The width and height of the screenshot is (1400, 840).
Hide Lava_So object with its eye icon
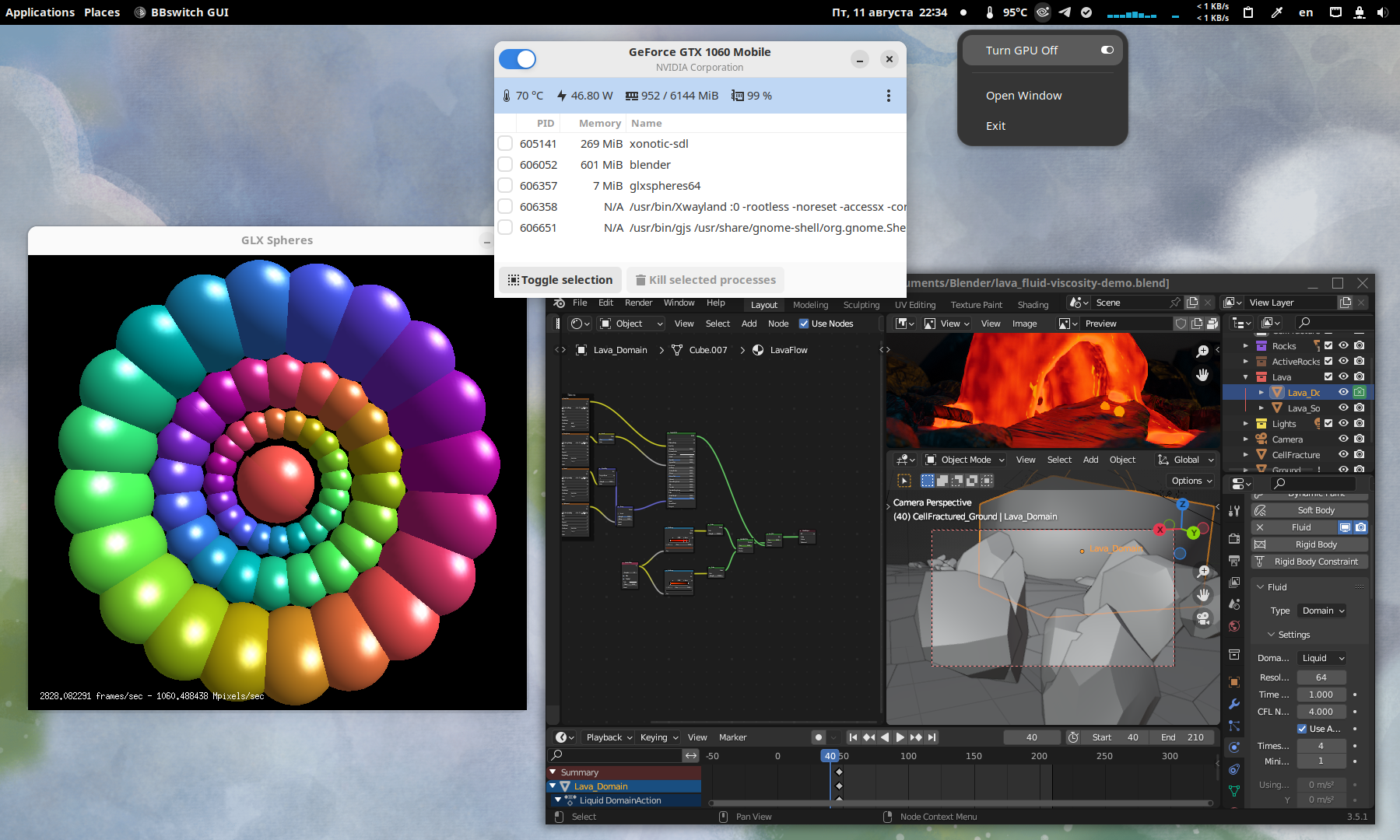coord(1343,408)
